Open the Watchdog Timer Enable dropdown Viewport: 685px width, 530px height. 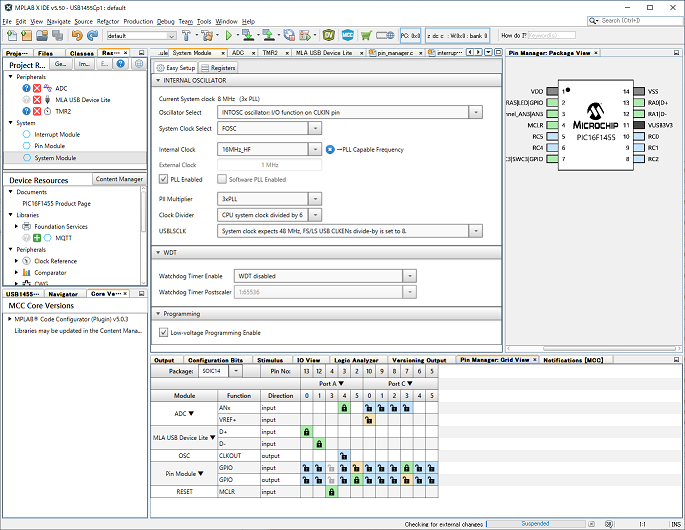click(x=409, y=276)
